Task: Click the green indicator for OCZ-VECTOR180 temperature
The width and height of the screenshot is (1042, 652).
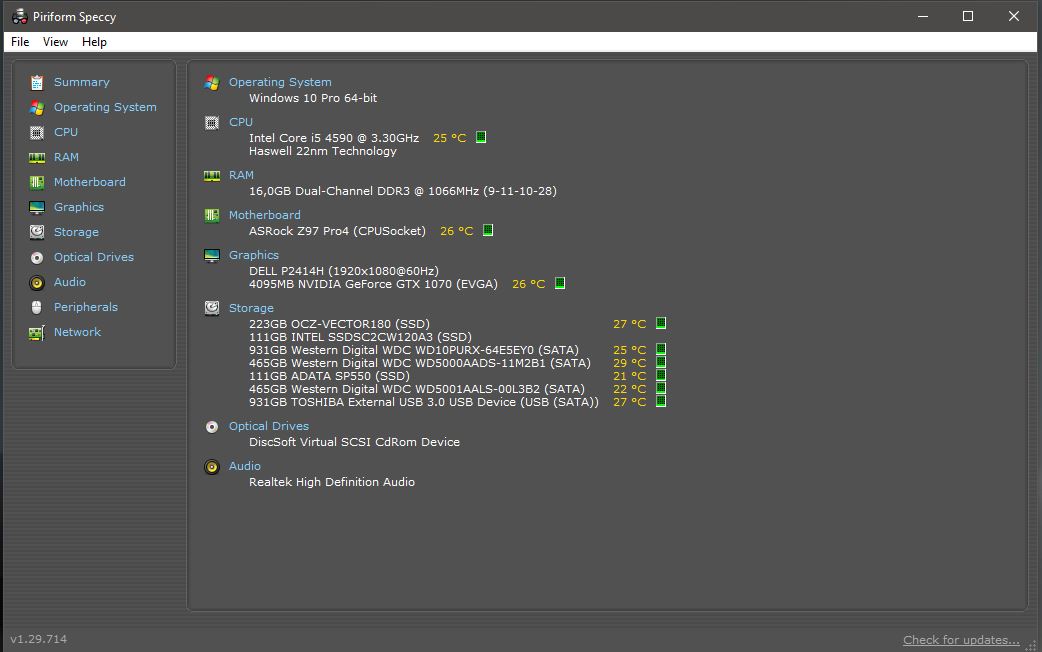Action: tap(661, 323)
